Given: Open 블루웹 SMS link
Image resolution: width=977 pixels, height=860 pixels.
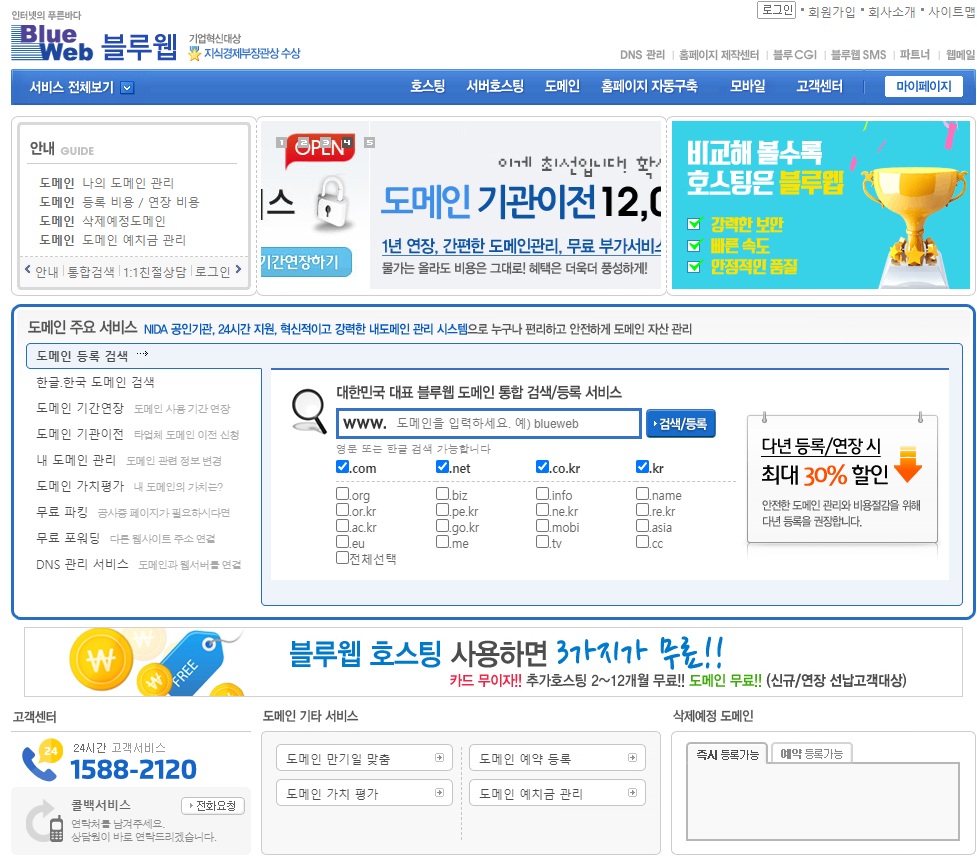Looking at the screenshot, I should (859, 55).
